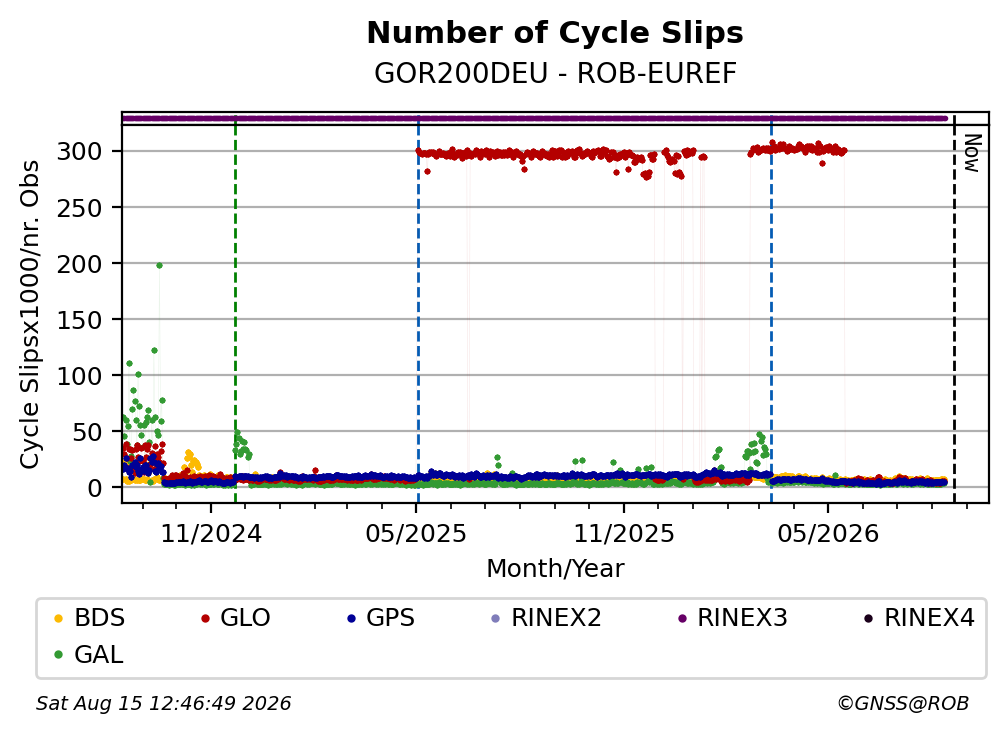Screen dimensions: 1008x734
Task: Click the yellow BDS legend marker
Action: 58,619
